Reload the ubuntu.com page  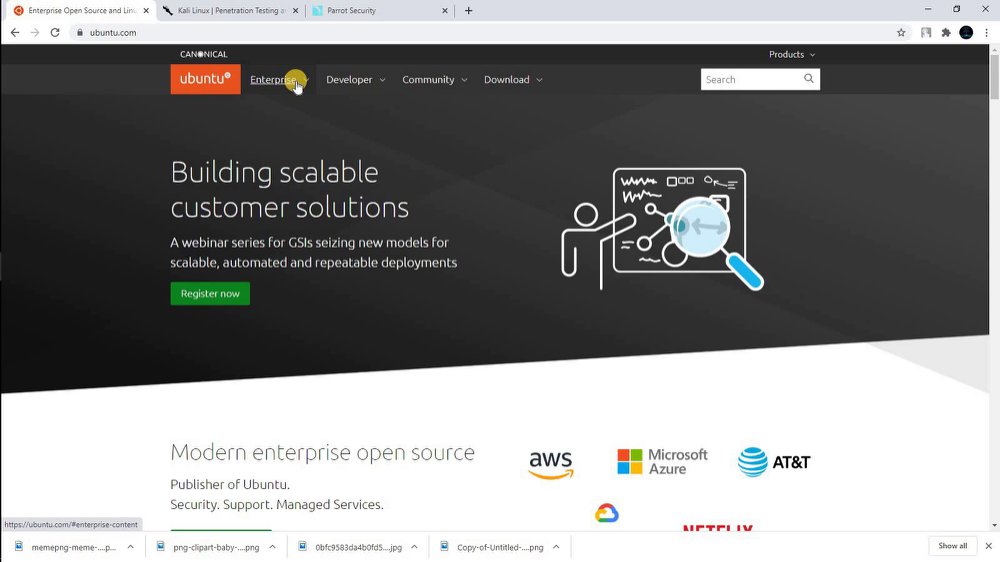[55, 33]
